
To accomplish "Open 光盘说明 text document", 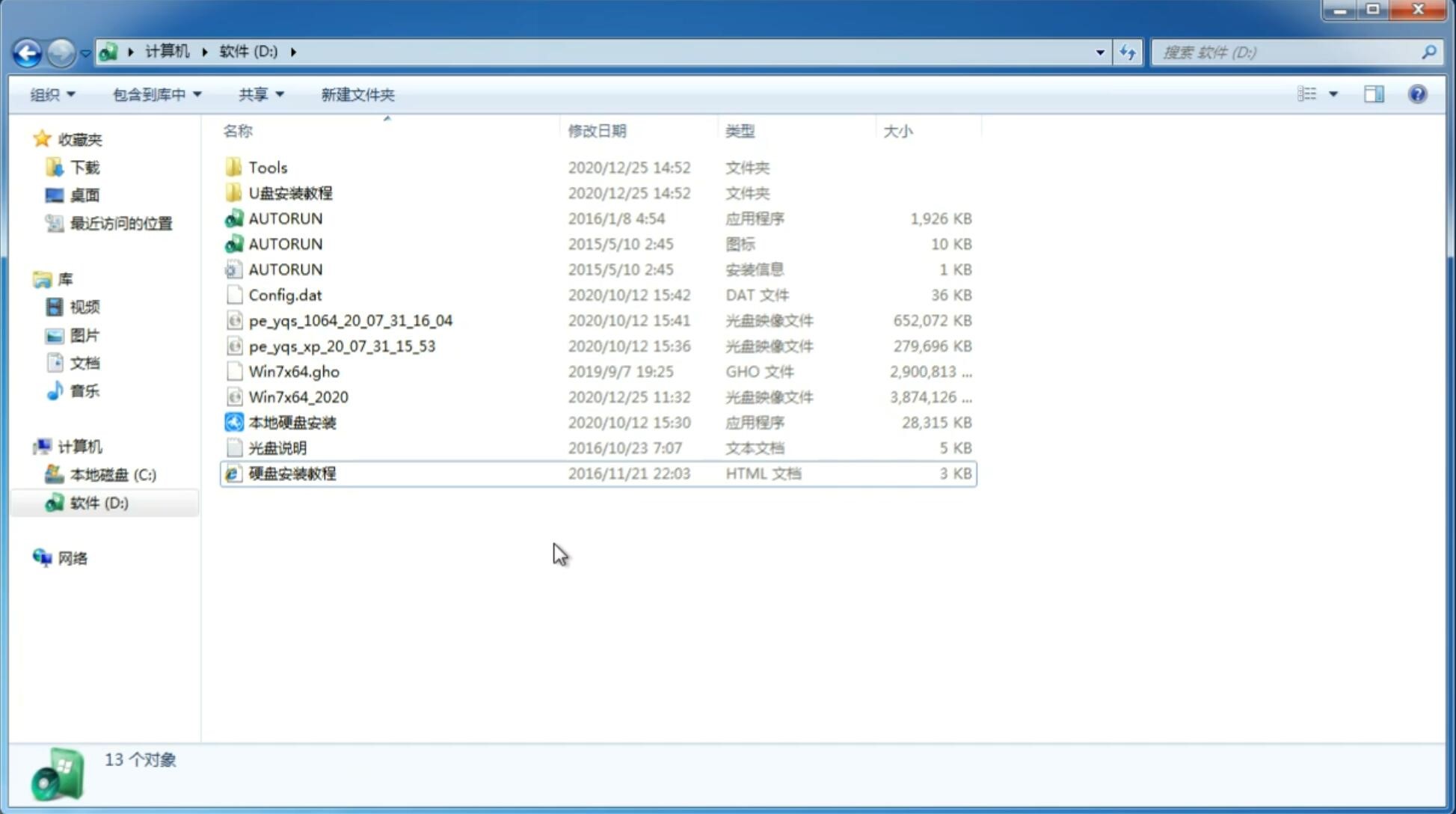I will 277,448.
